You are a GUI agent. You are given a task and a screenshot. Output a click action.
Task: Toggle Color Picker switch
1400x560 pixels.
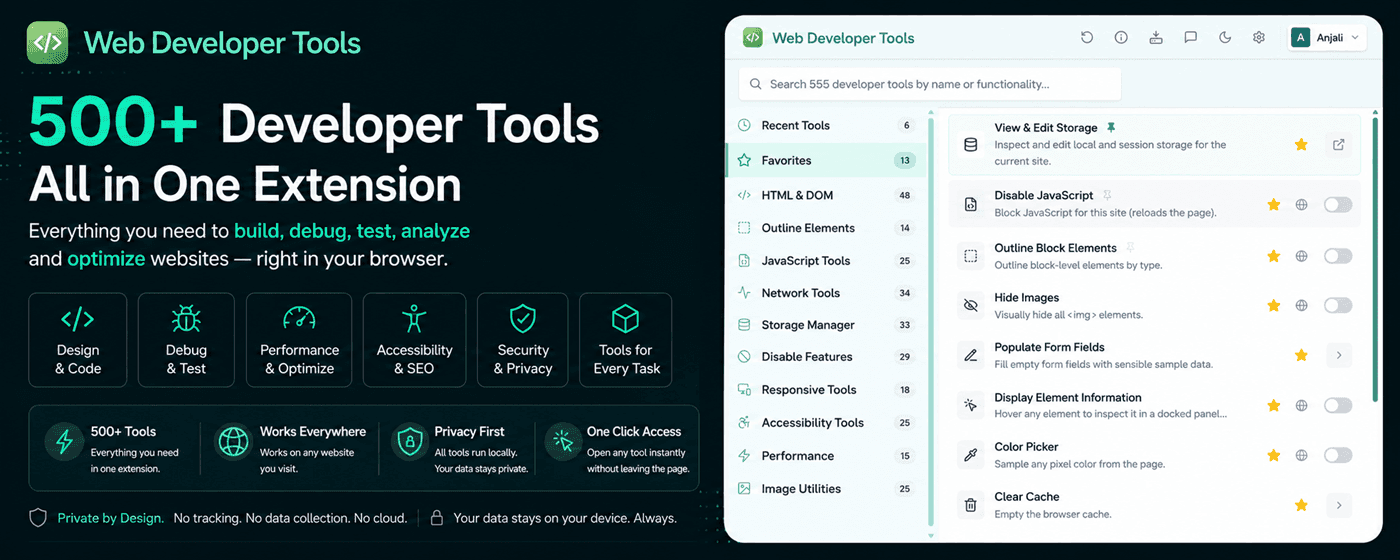tap(1338, 455)
